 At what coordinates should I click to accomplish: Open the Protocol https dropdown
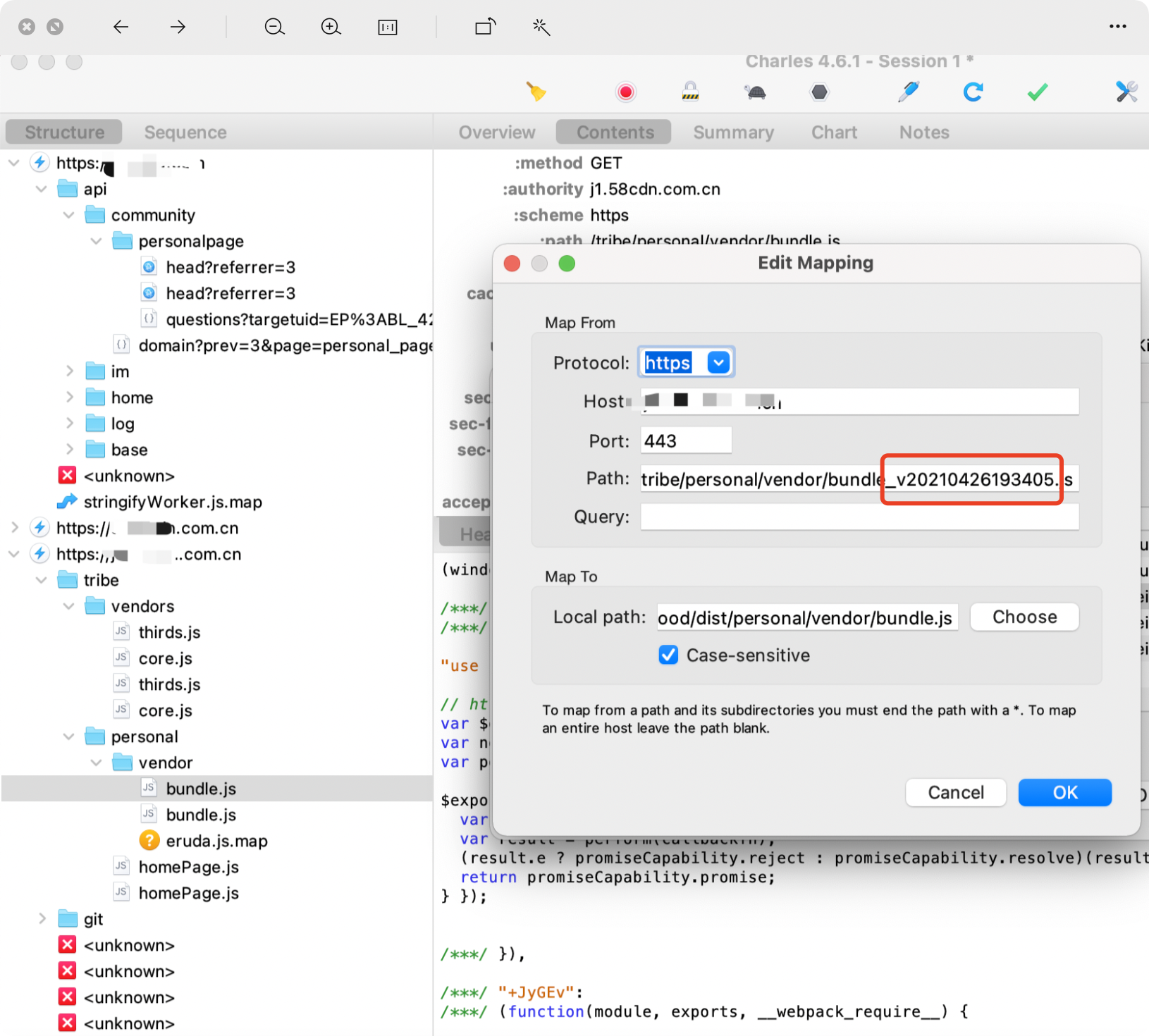pyautogui.click(x=718, y=363)
